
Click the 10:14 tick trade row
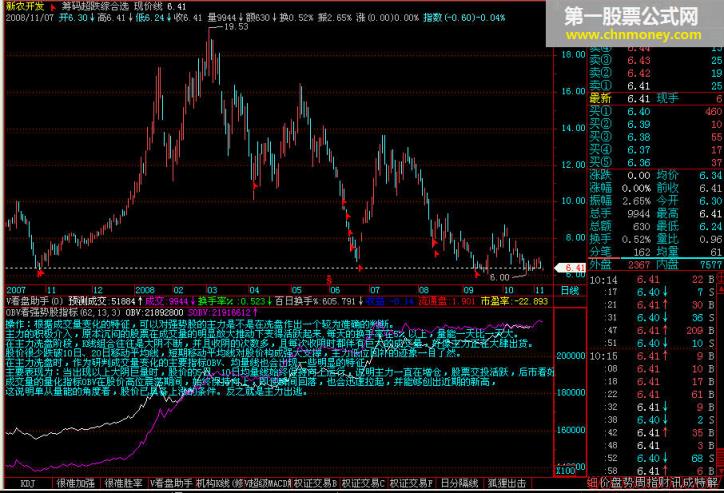(652, 279)
